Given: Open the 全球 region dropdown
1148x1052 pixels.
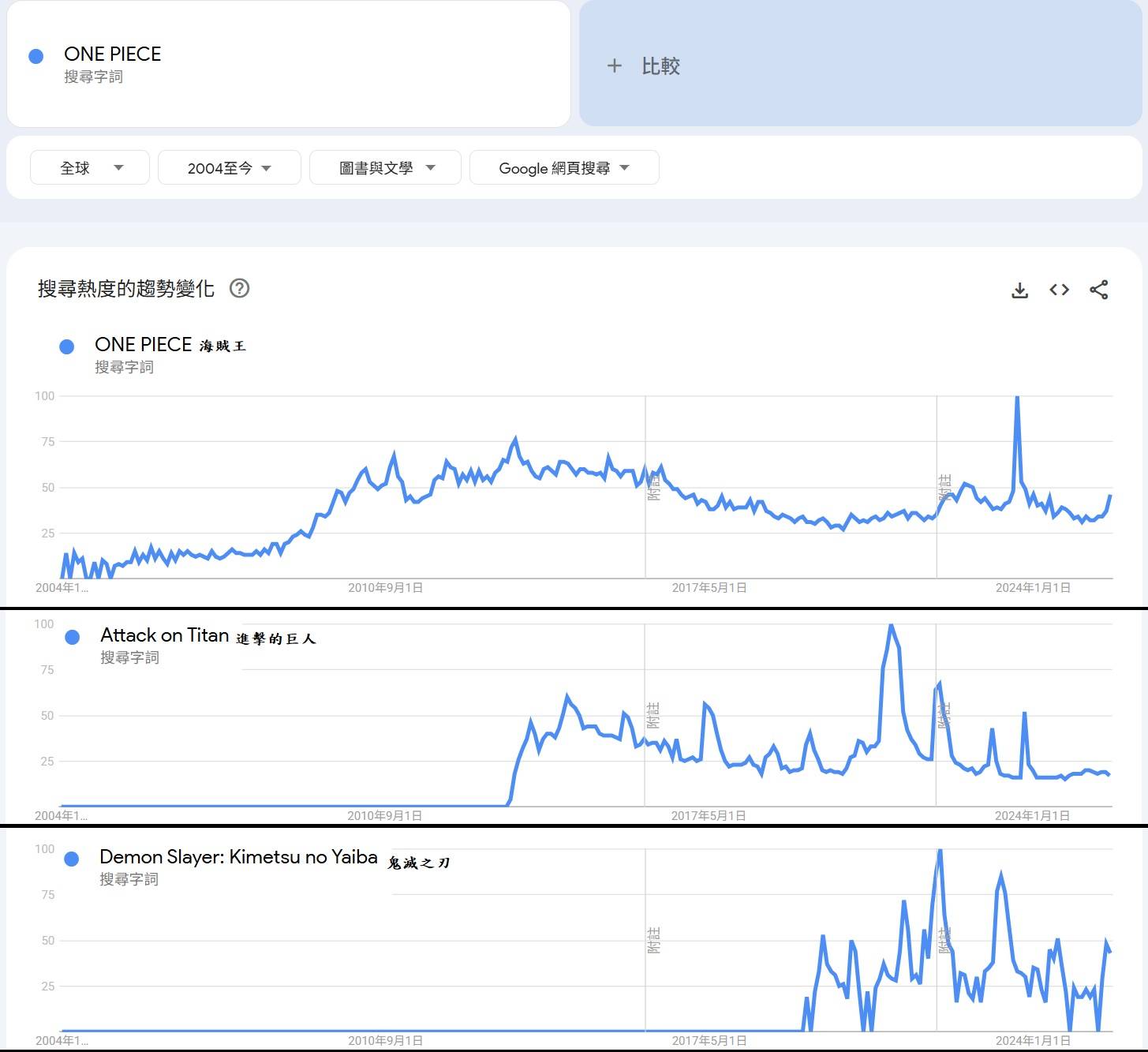Looking at the screenshot, I should 90,167.
